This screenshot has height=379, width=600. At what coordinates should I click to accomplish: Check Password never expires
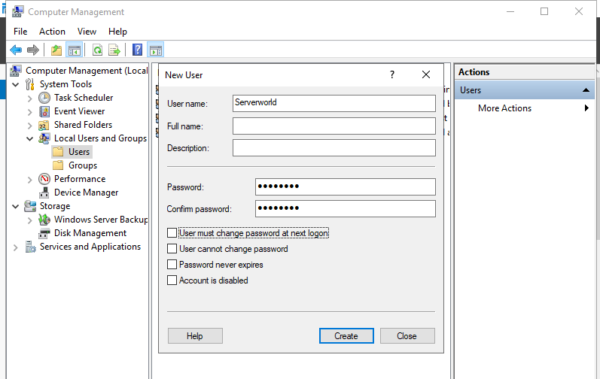coord(172,265)
